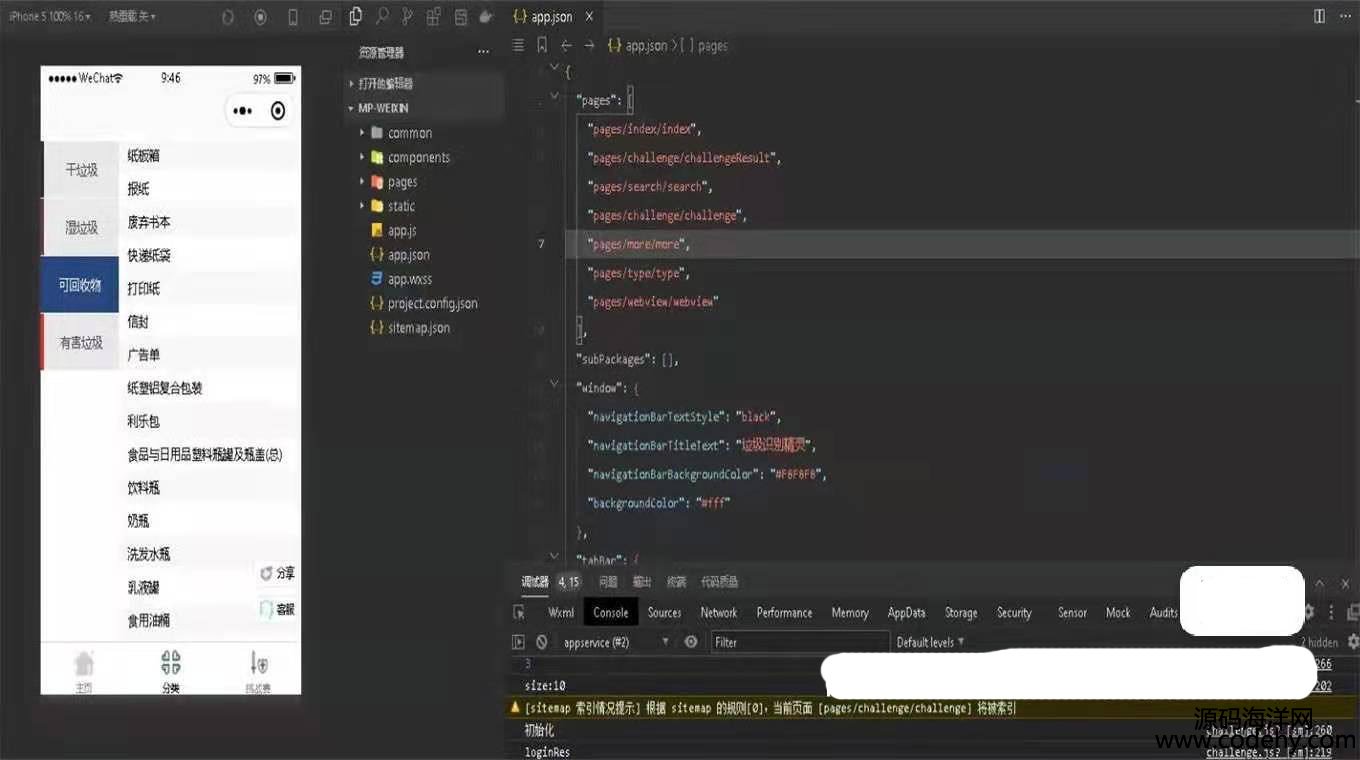
Task: Click the console sidebar toggle icon
Action: point(518,642)
